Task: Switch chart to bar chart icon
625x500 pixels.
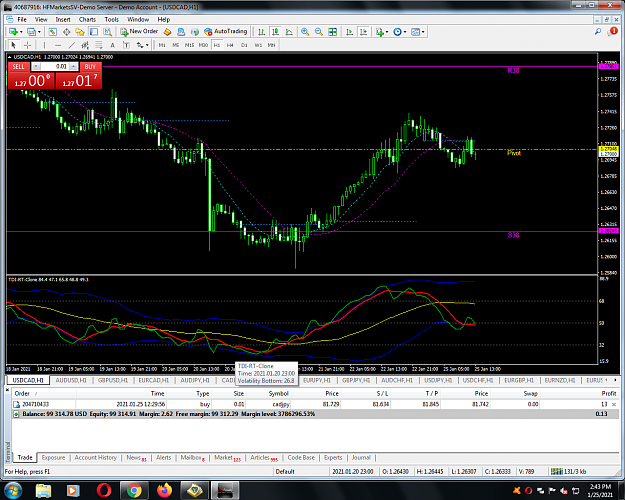Action: point(261,31)
